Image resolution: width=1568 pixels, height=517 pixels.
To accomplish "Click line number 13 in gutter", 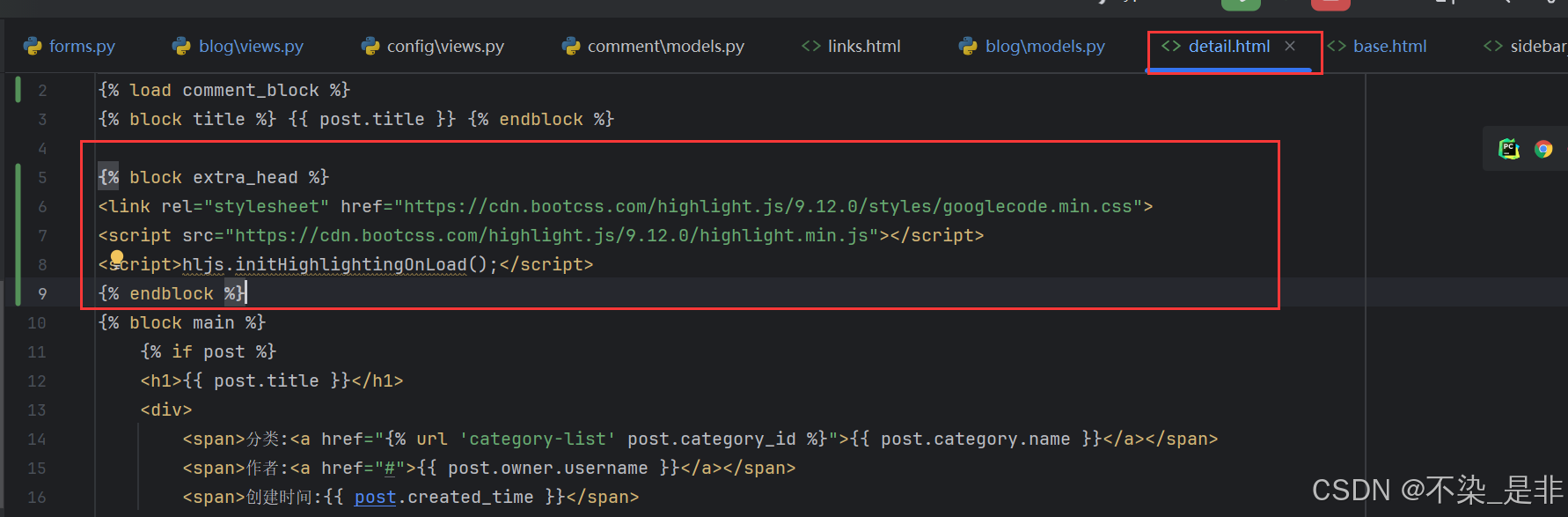I will [x=37, y=410].
